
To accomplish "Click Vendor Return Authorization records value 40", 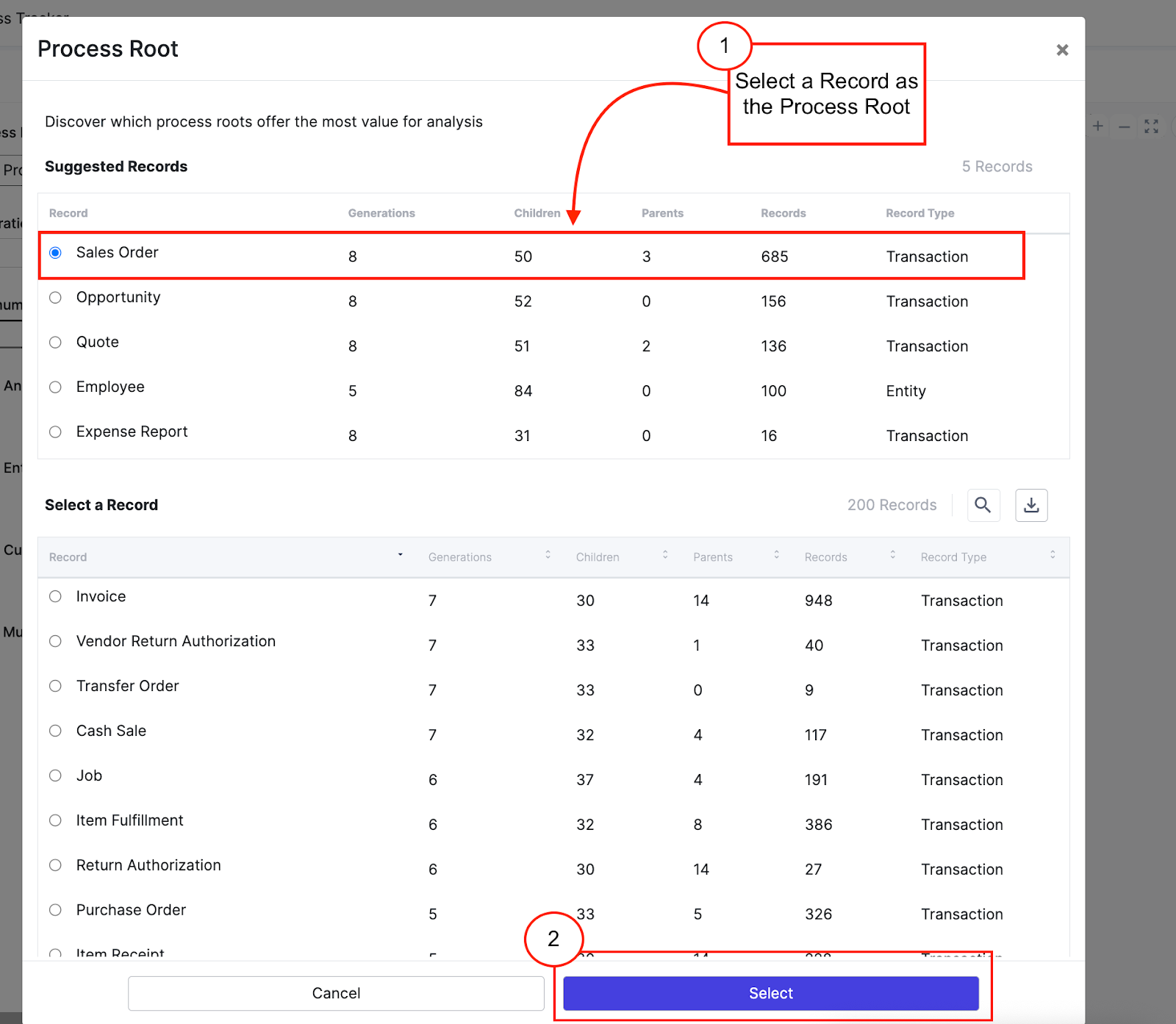I will [x=814, y=645].
